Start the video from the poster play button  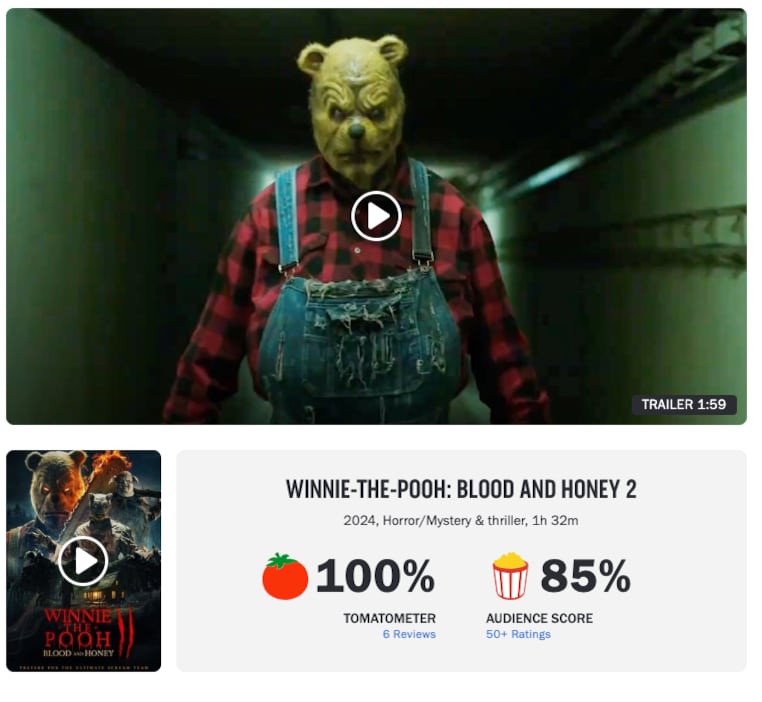point(83,561)
